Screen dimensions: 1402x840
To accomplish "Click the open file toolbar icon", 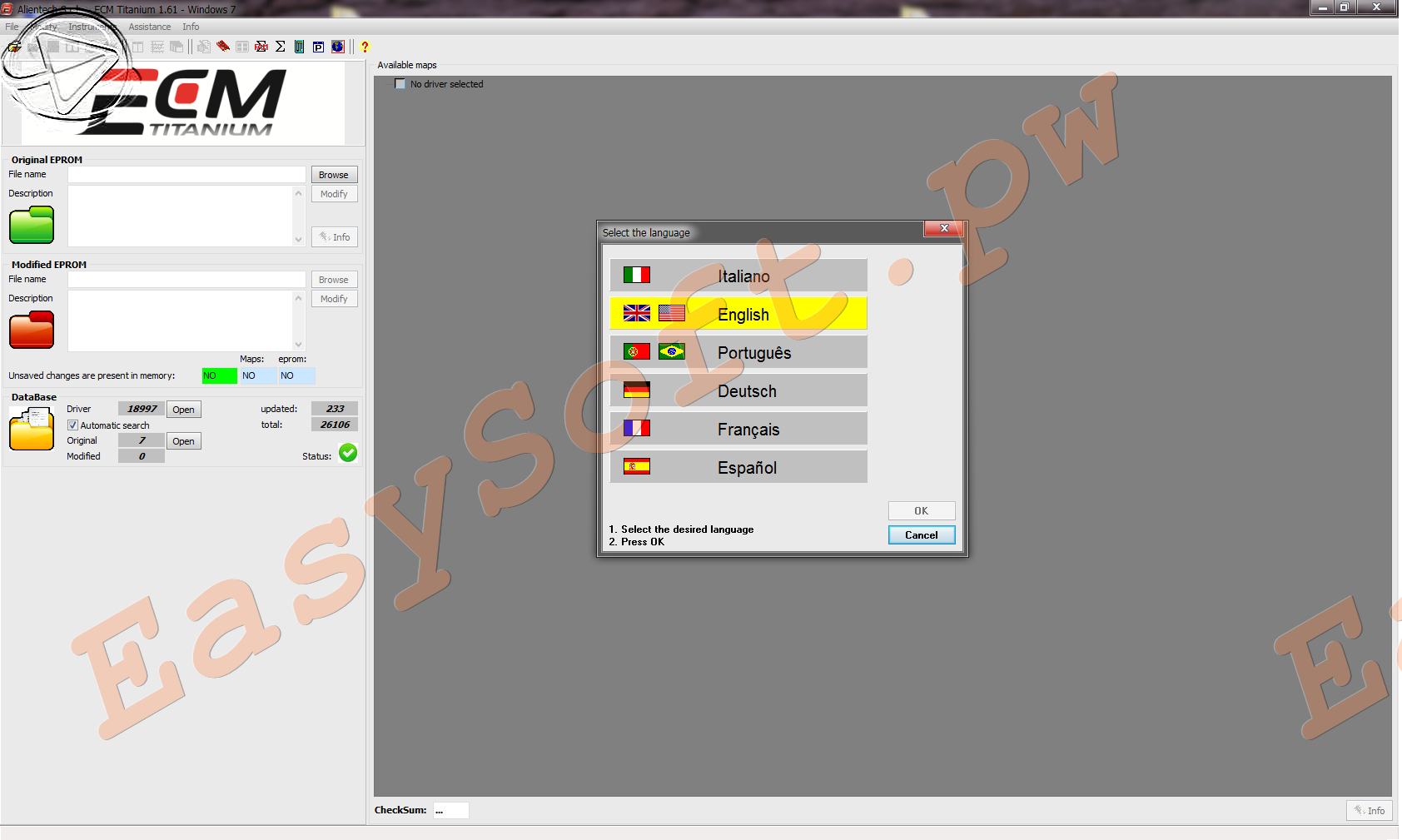I will tap(15, 47).
